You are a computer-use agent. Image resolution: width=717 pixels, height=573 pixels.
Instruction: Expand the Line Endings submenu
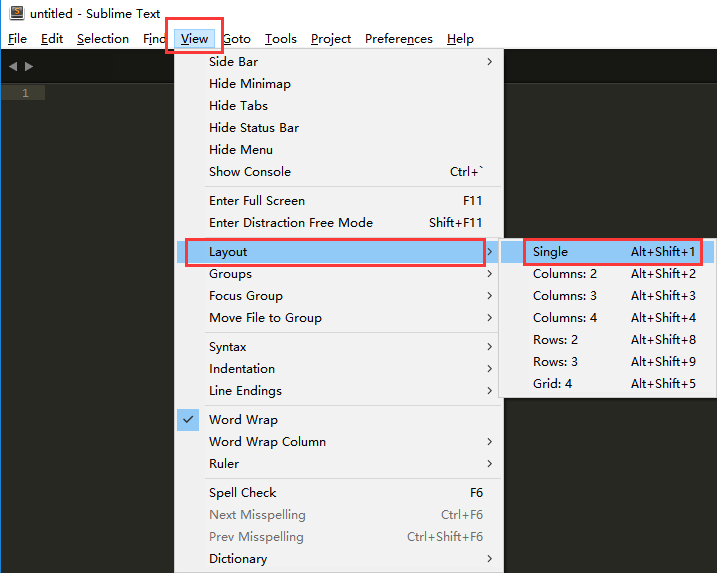339,391
